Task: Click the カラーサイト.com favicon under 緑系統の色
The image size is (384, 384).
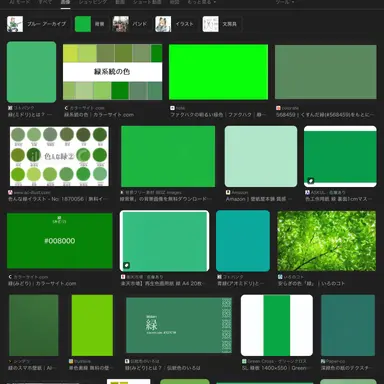Action: [66, 108]
